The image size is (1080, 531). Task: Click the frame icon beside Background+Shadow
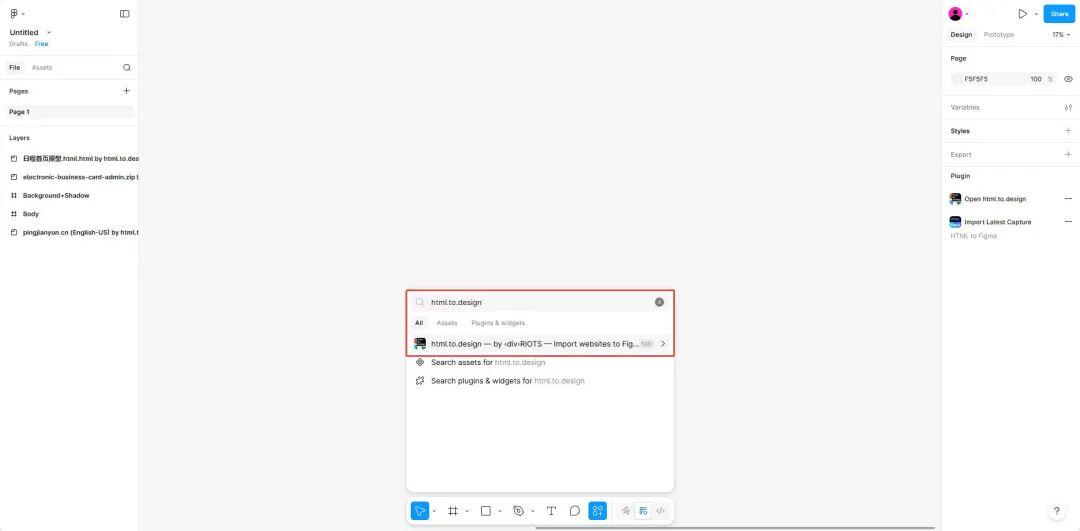point(14,196)
